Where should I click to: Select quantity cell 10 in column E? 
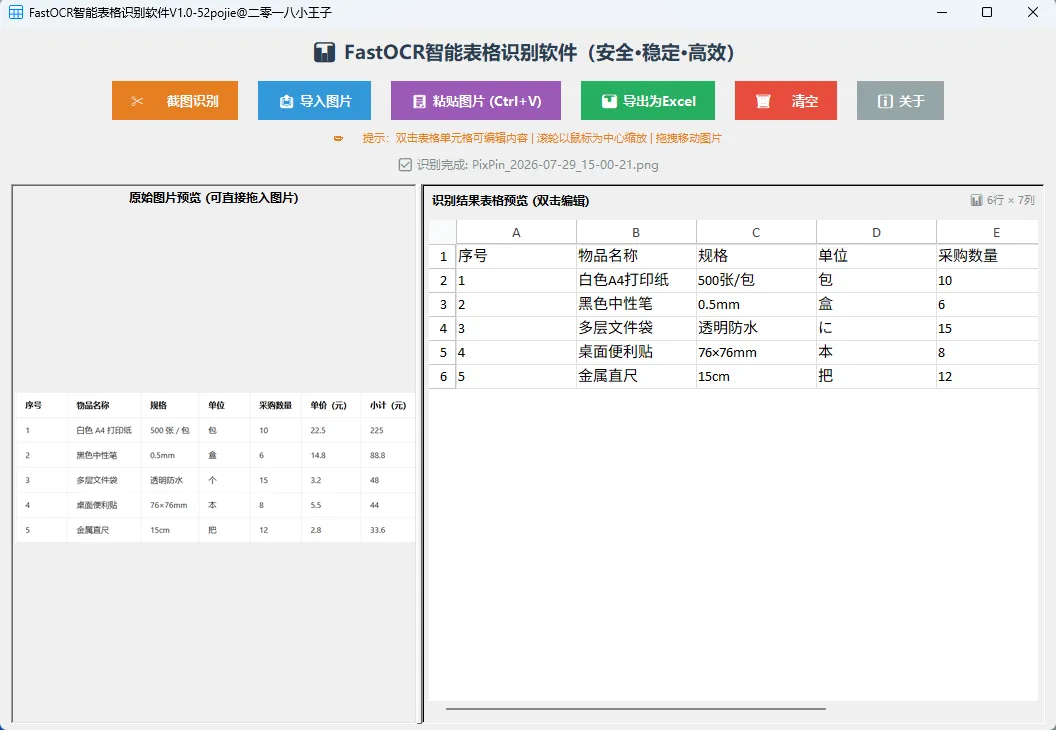click(x=987, y=281)
